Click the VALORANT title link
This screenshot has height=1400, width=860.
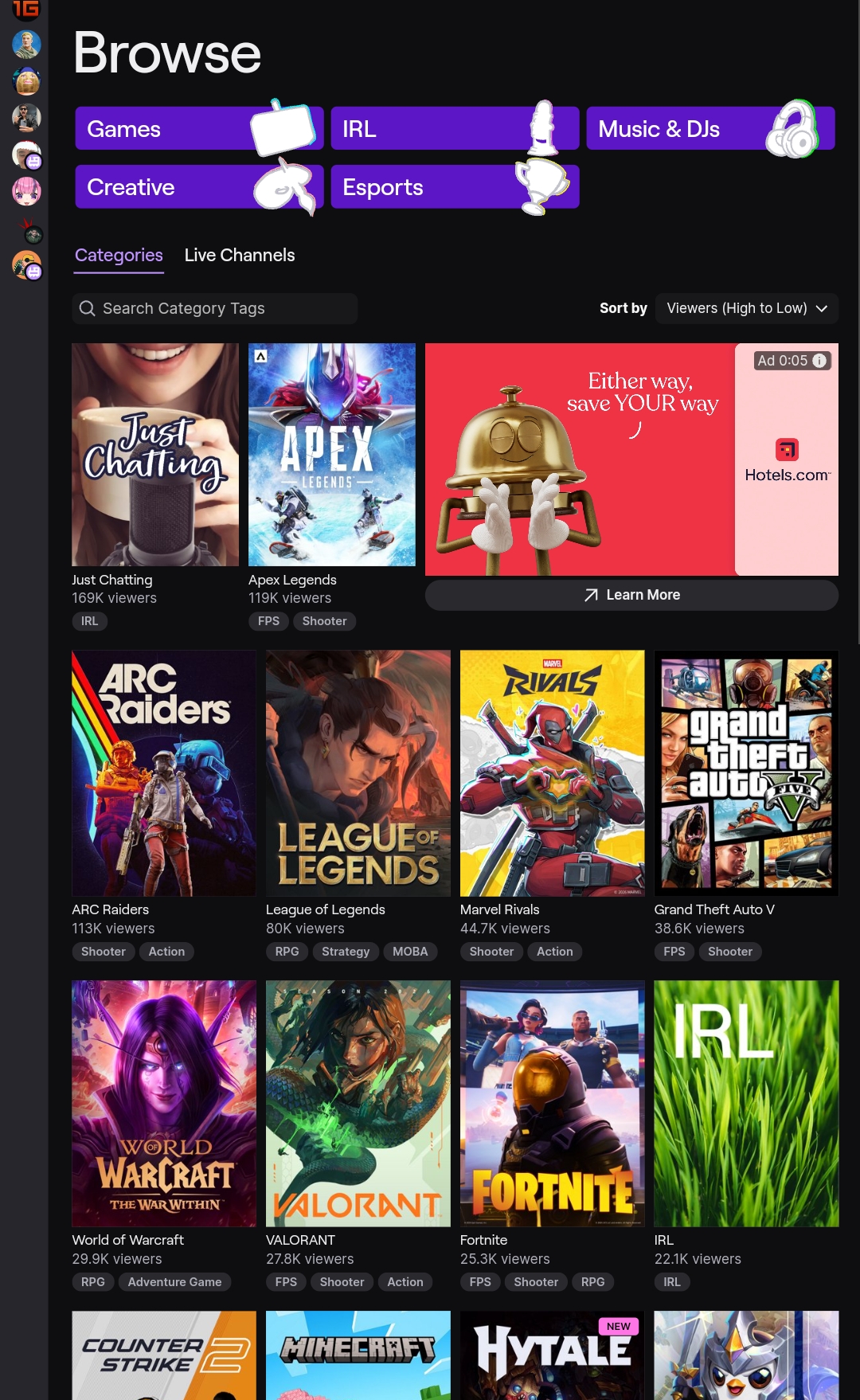coord(300,1240)
